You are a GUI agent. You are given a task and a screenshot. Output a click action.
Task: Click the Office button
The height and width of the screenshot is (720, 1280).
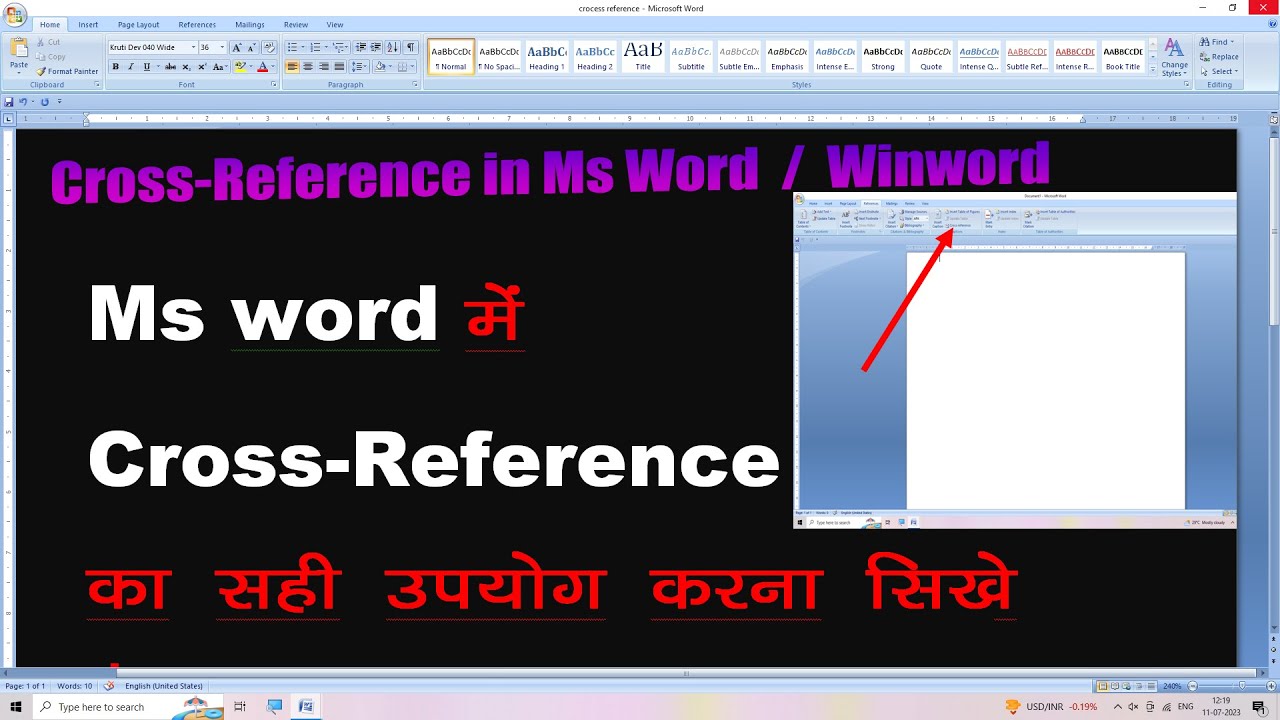14,14
